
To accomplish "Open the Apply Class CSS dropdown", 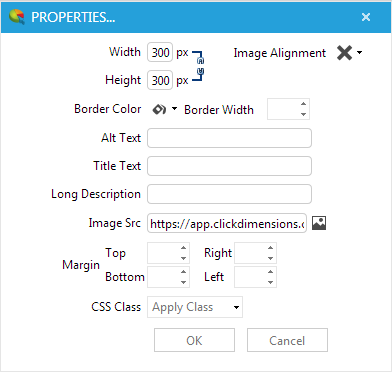I will 195,307.
